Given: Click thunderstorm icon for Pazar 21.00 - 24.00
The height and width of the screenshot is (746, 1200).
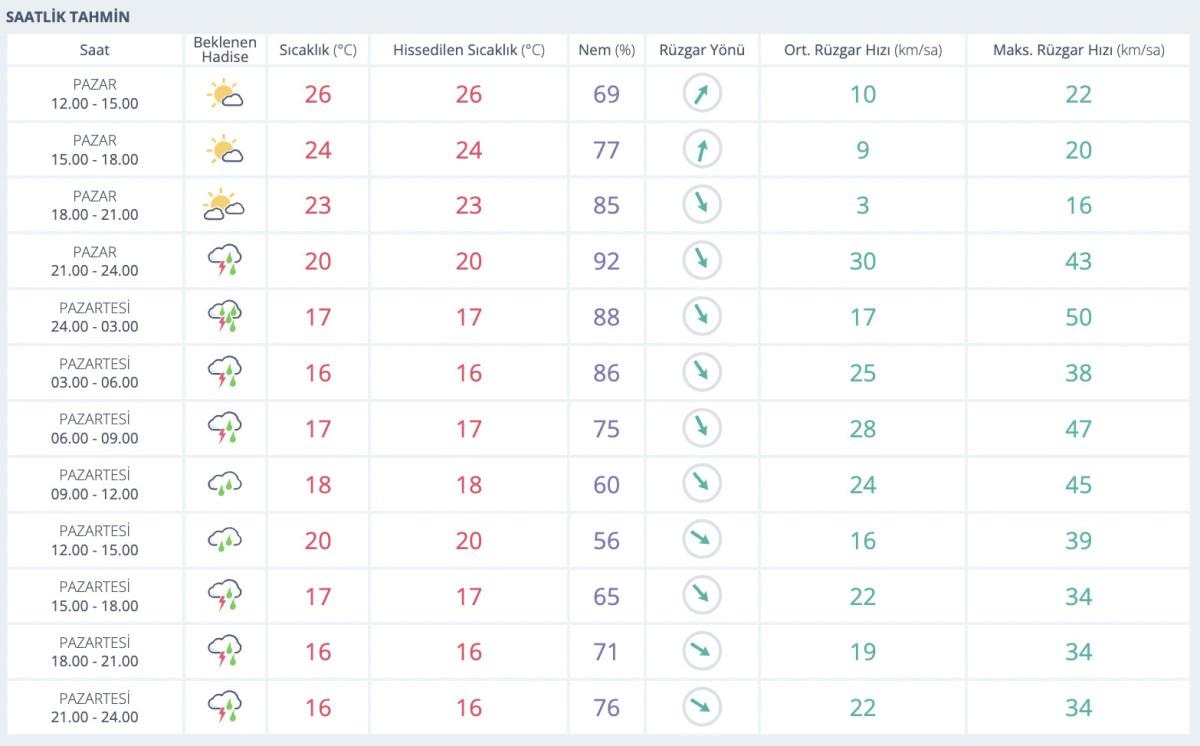Looking at the screenshot, I should (225, 262).
